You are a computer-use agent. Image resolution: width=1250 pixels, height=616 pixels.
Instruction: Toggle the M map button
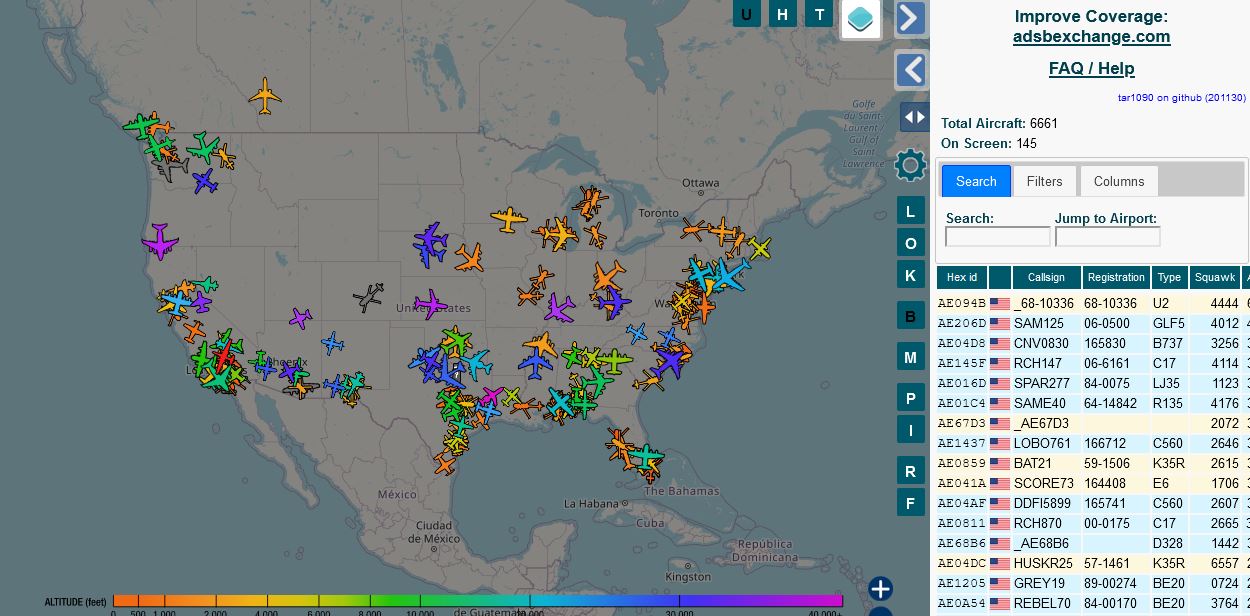tap(910, 357)
